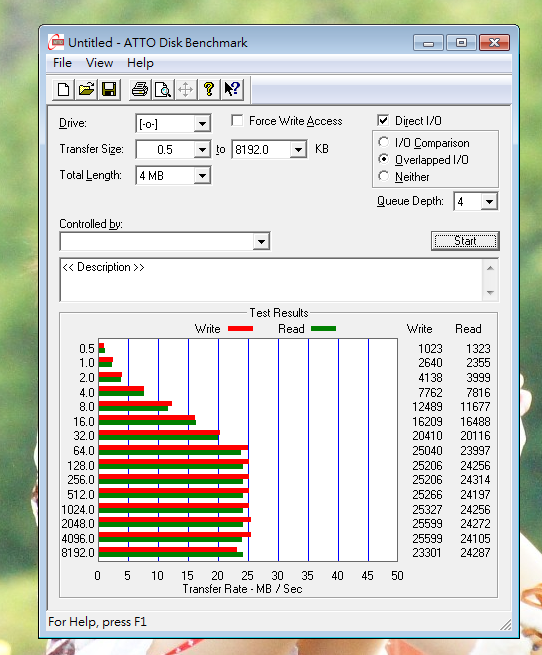
Task: Click the read value 1323
Action: pyautogui.click(x=478, y=348)
